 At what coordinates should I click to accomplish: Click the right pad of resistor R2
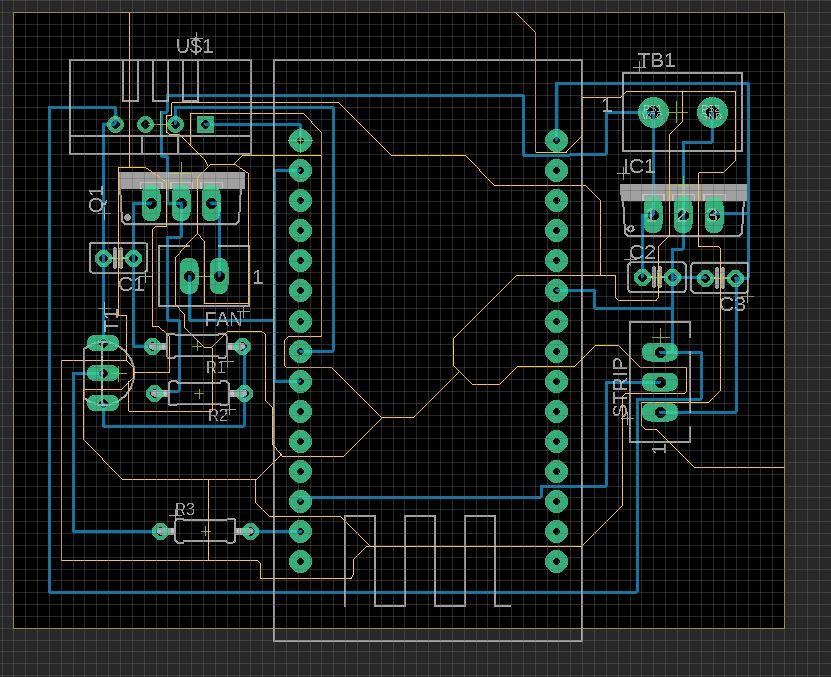pyautogui.click(x=244, y=393)
